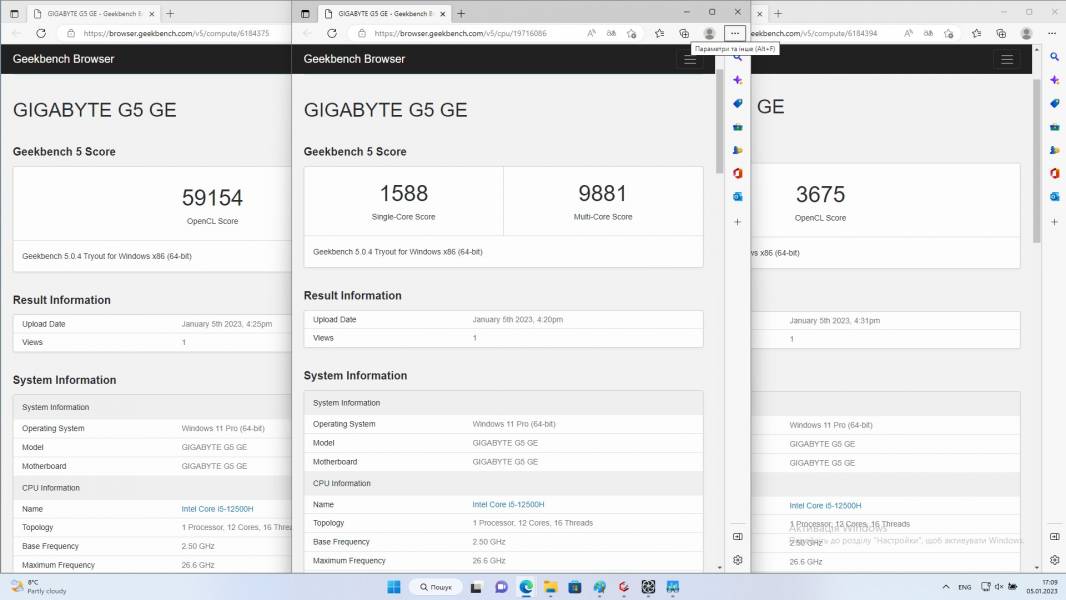Viewport: 1066px width, 600px height.
Task: Click the 59154 OpenCL Score in left window
Action: (212, 198)
